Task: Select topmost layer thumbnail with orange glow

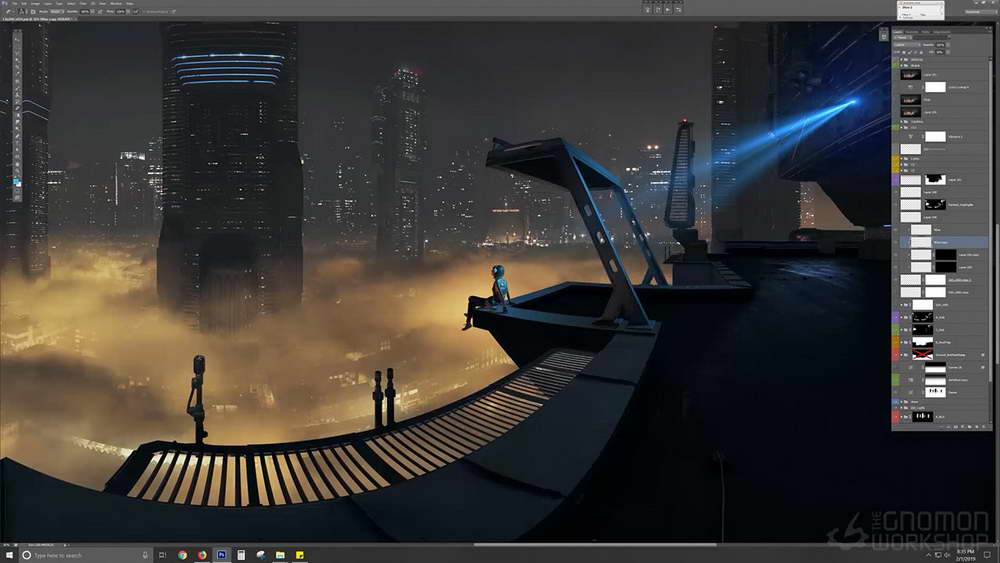Action: click(x=910, y=75)
